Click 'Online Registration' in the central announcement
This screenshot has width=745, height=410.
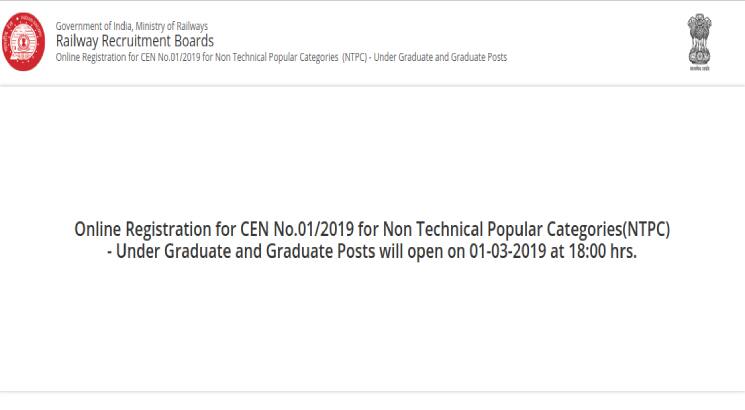coord(144,229)
